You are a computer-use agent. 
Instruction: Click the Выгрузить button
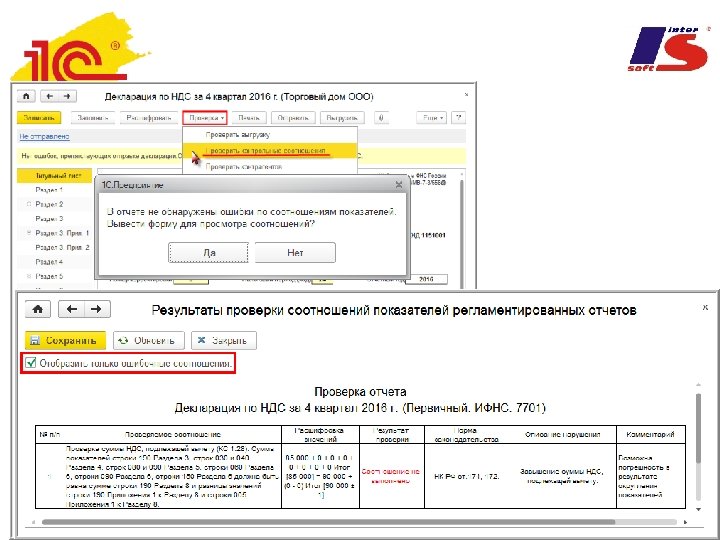pos(342,118)
